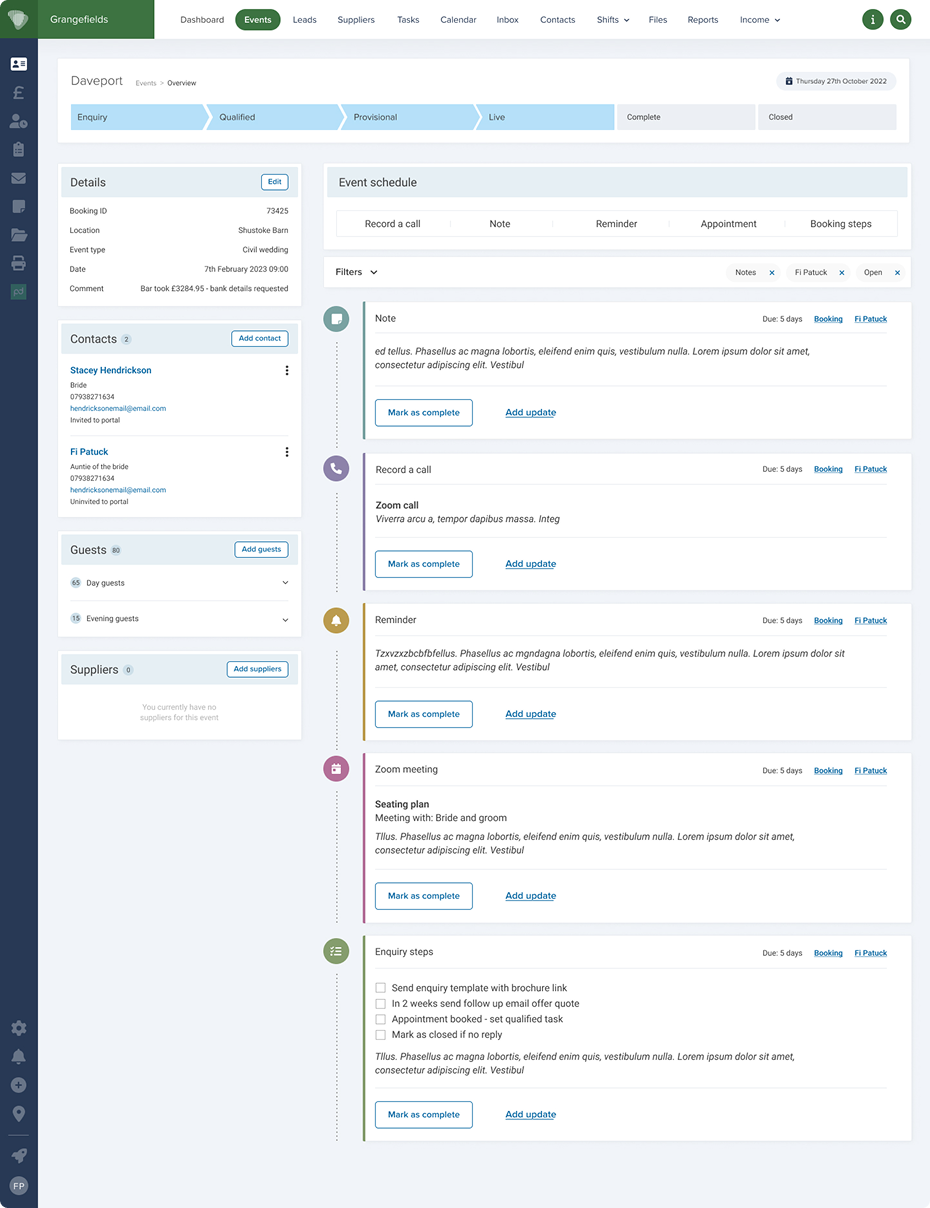Click the Reminder bell timeline icon
Viewport: 930px width, 1208px height.
336,620
